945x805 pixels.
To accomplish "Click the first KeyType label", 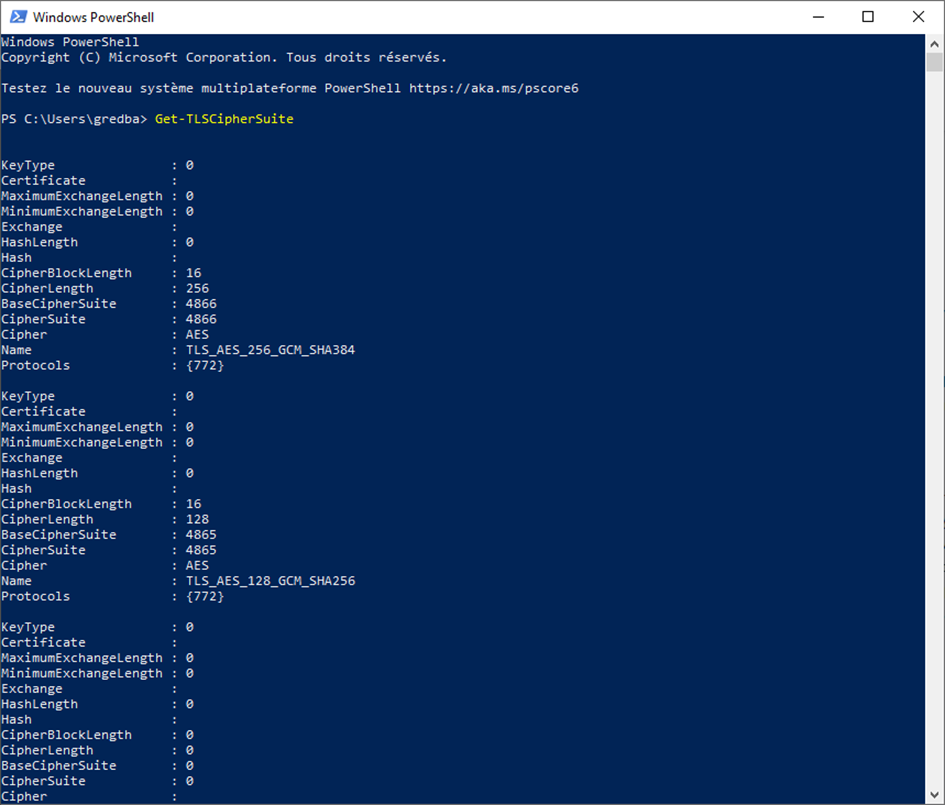I will pos(28,165).
